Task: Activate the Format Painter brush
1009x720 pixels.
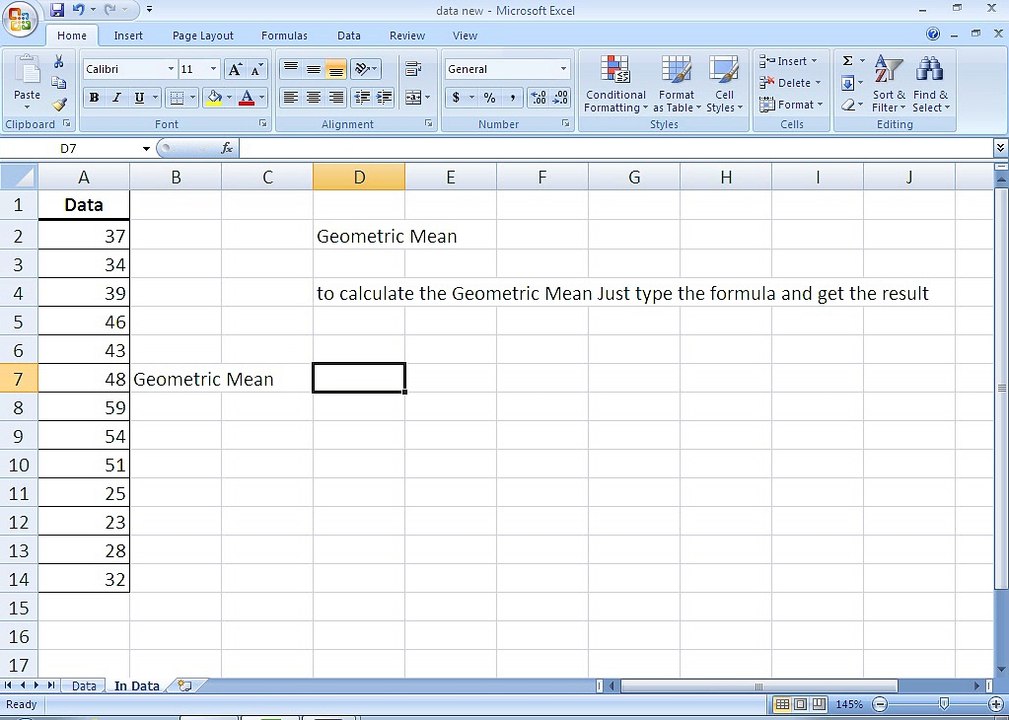Action: coord(59,104)
